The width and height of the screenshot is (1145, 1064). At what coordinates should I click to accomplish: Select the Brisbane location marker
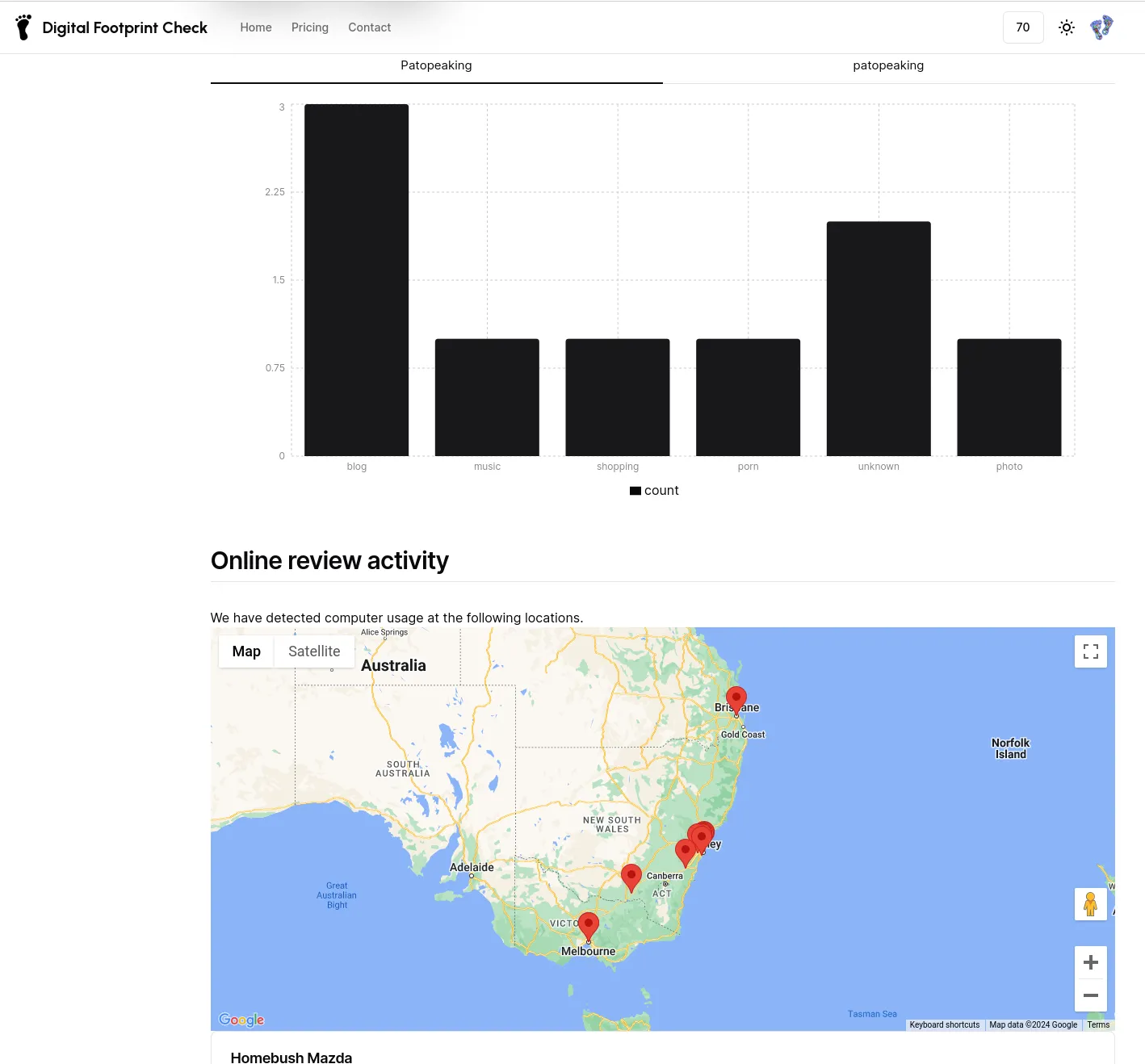pos(736,698)
